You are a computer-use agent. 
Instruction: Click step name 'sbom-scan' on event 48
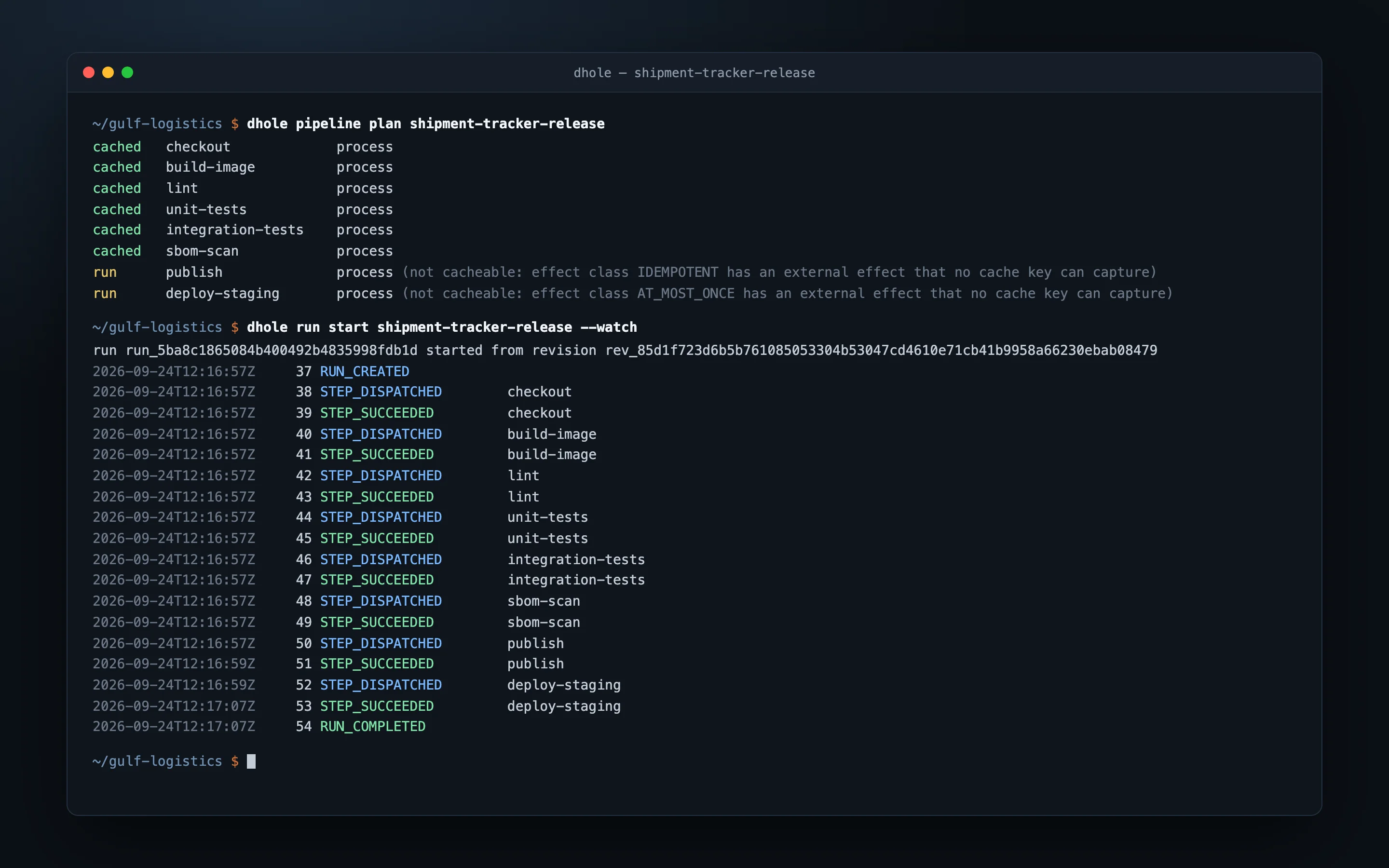[x=544, y=600]
